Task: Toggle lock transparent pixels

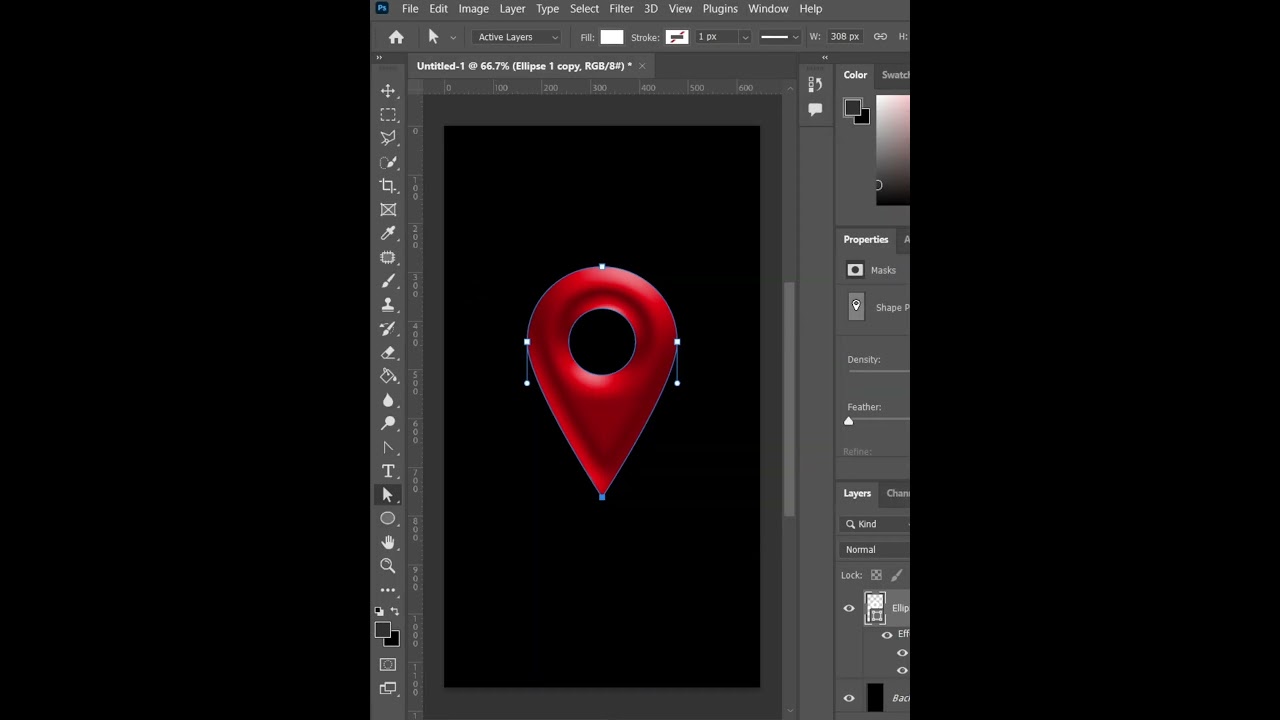Action: coord(876,575)
